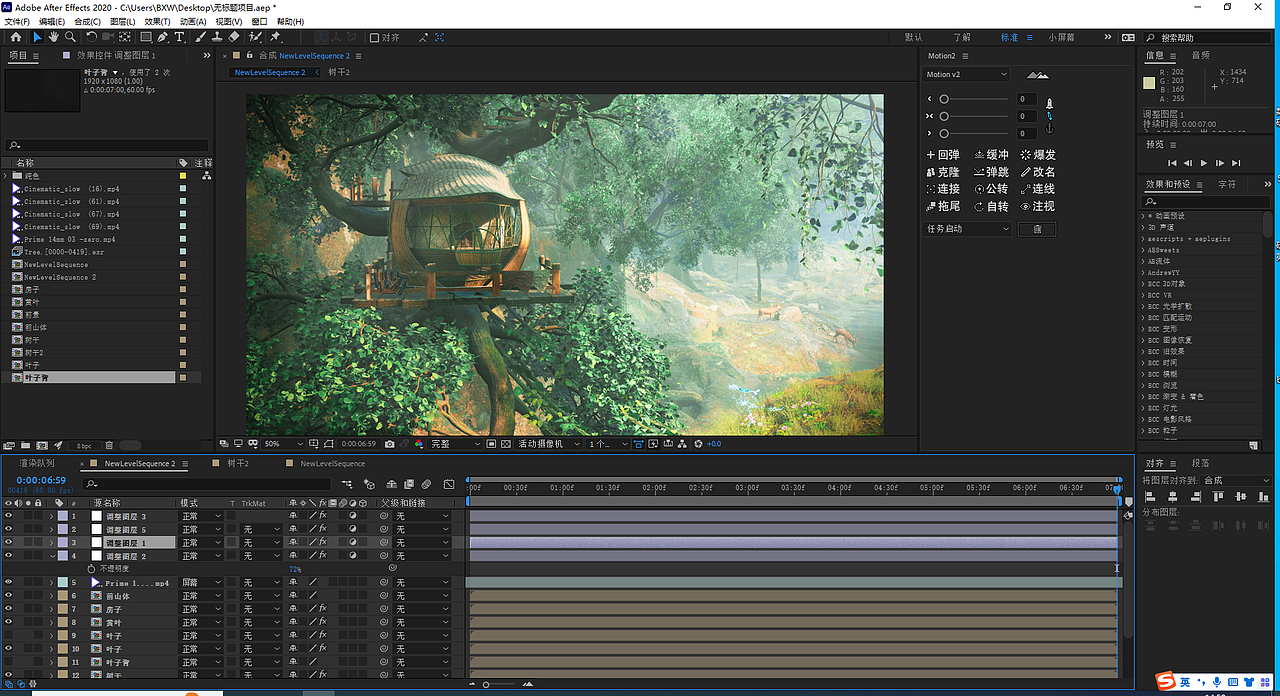This screenshot has width=1280, height=696.
Task: Collapse layer 4 调整图层 2 properties
Action: [52, 556]
